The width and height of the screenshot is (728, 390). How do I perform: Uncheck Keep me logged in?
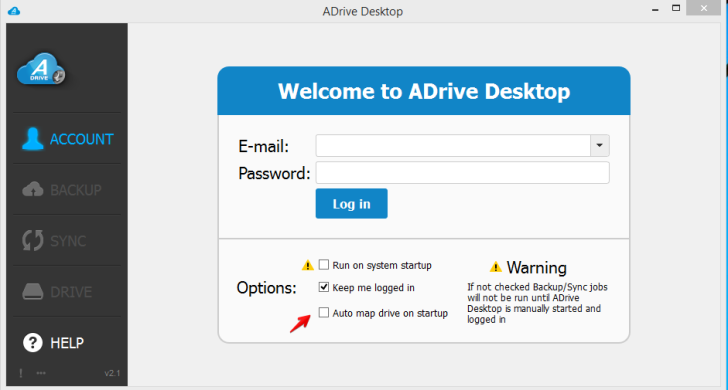324,287
